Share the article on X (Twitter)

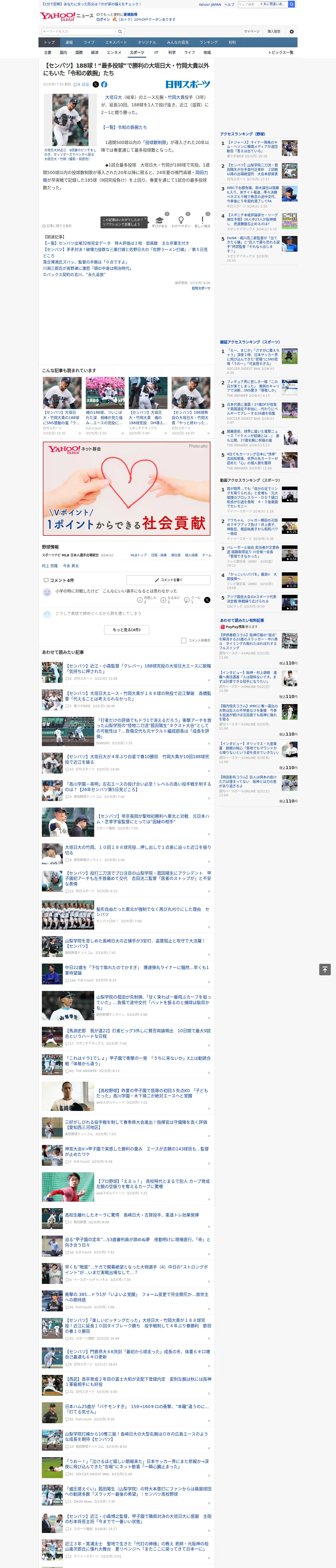point(95,85)
